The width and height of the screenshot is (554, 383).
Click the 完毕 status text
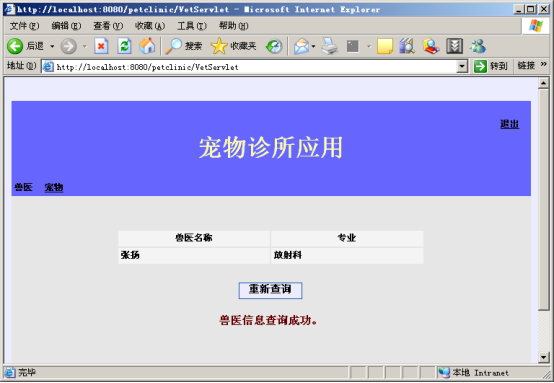[27, 372]
